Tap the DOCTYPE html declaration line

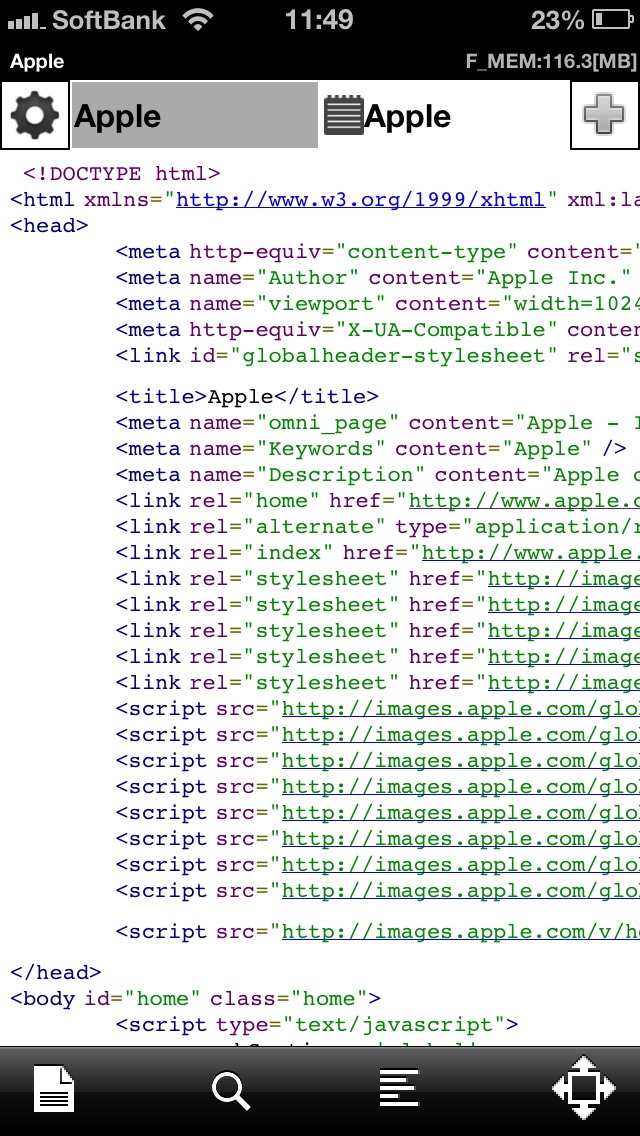122,174
